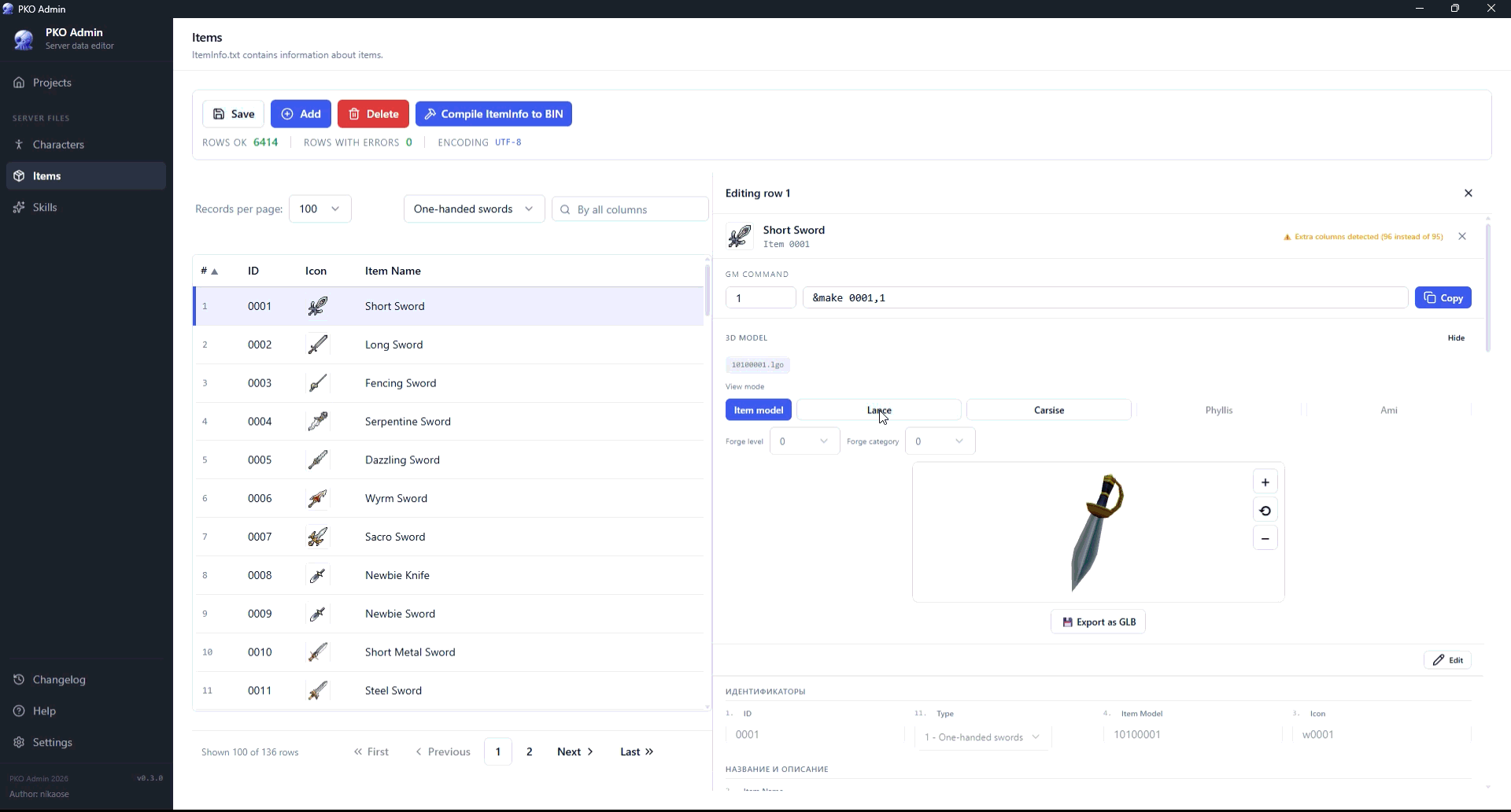The image size is (1511, 812).
Task: Export the model as GLB
Action: 1098,622
